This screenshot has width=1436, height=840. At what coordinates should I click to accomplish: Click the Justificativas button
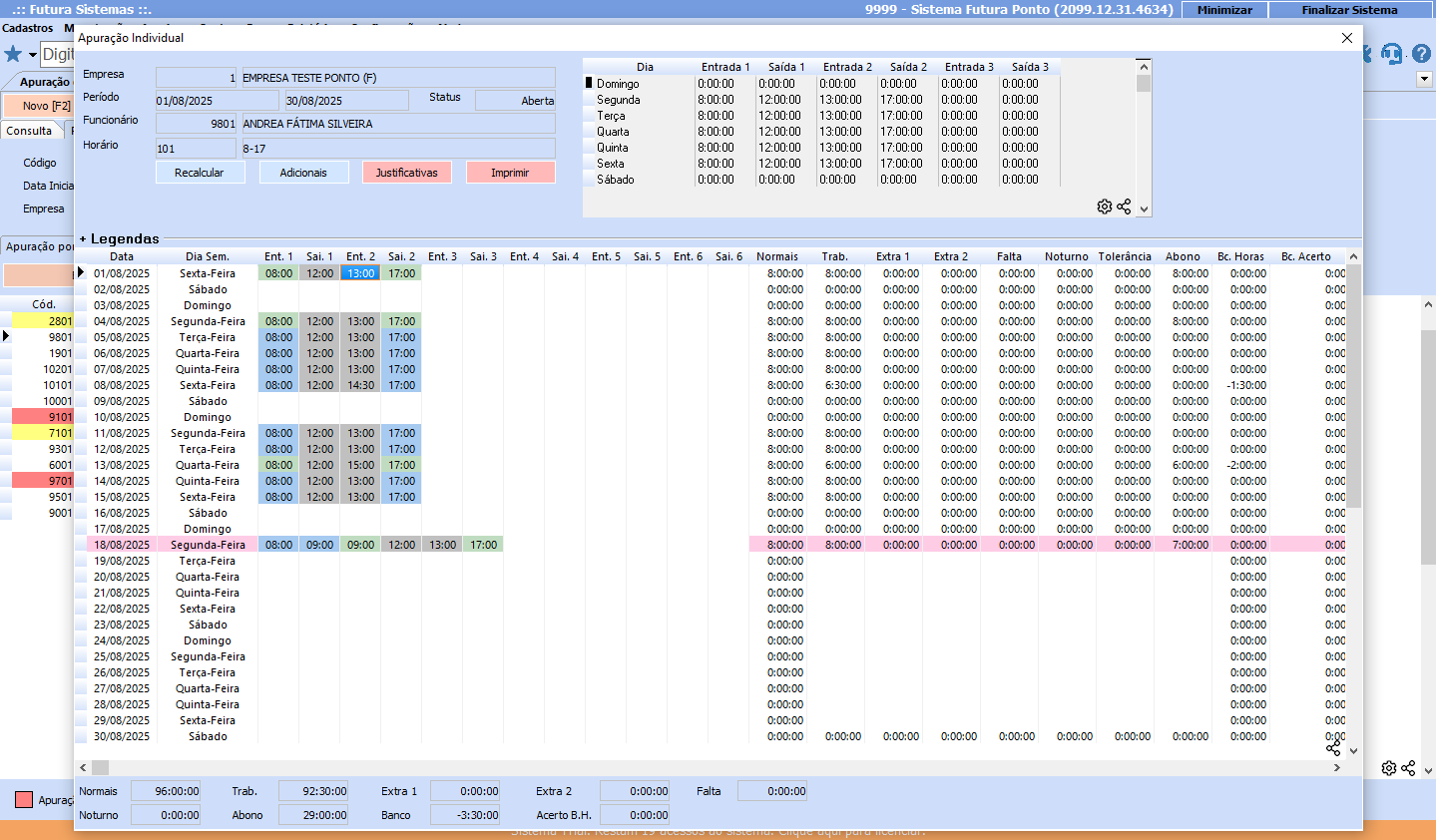406,173
